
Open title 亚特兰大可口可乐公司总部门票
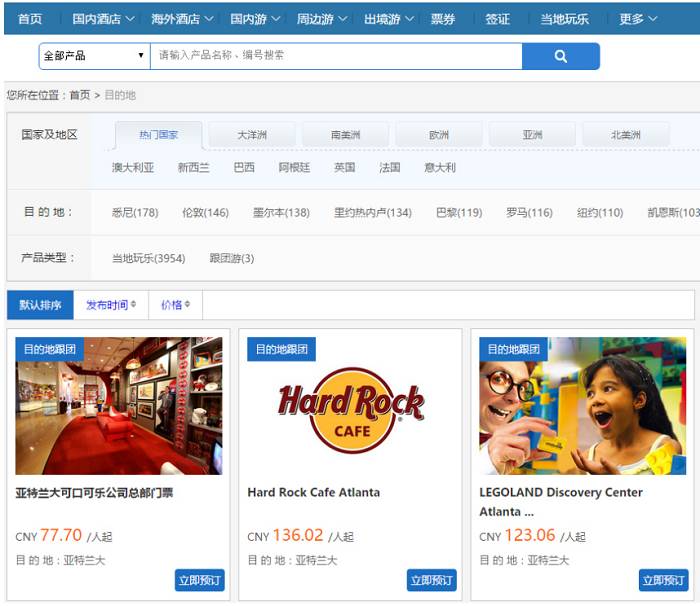[x=94, y=493]
